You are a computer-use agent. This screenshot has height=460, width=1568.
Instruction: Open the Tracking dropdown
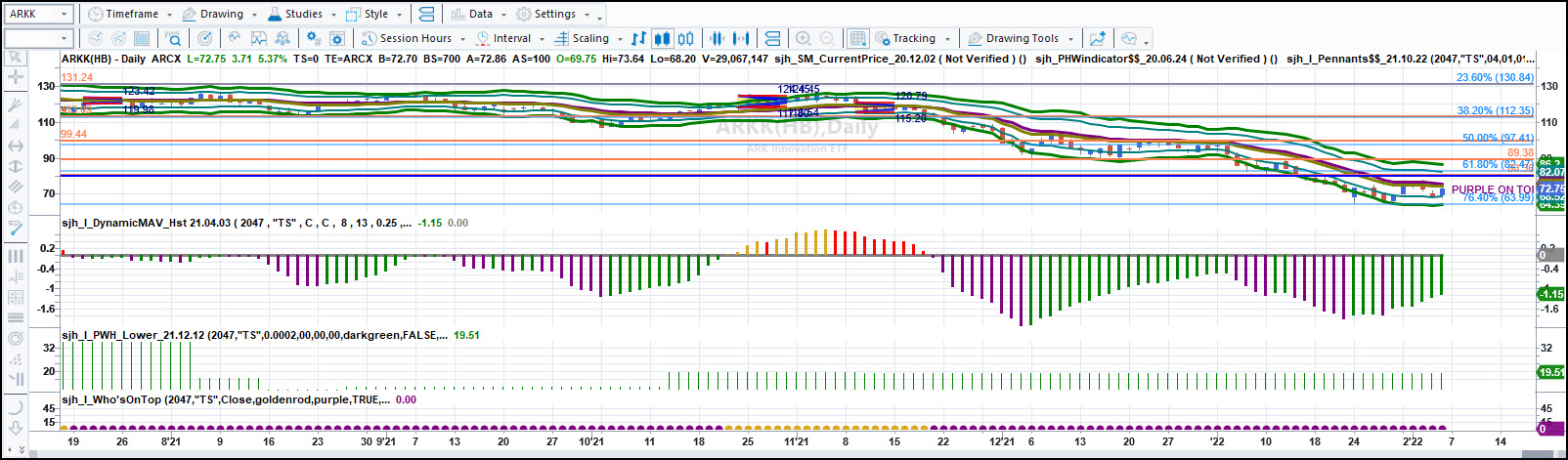click(x=913, y=38)
